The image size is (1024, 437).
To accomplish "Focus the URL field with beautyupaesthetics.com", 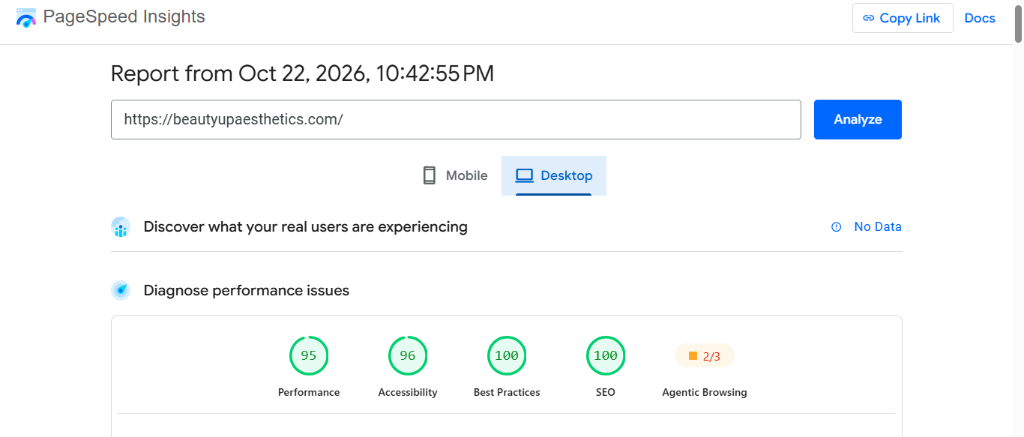I will 456,120.
